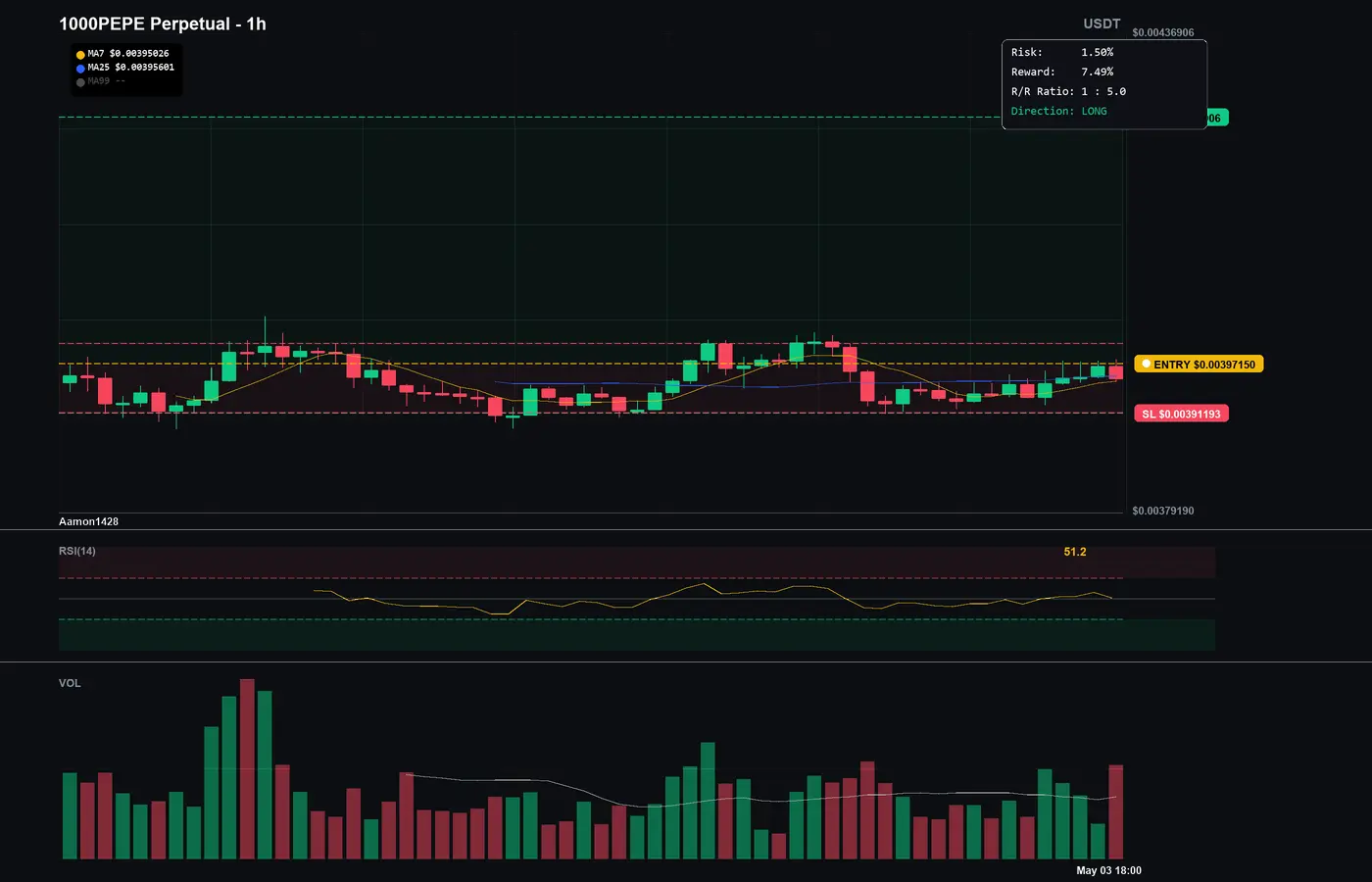Click the bottom price label $0.00379190

tap(1163, 511)
